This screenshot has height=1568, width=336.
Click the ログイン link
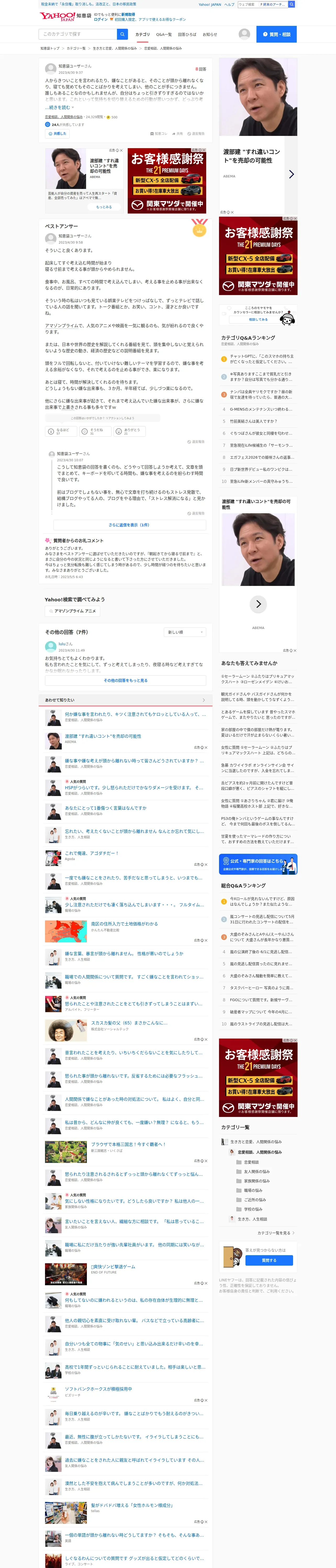[101, 20]
